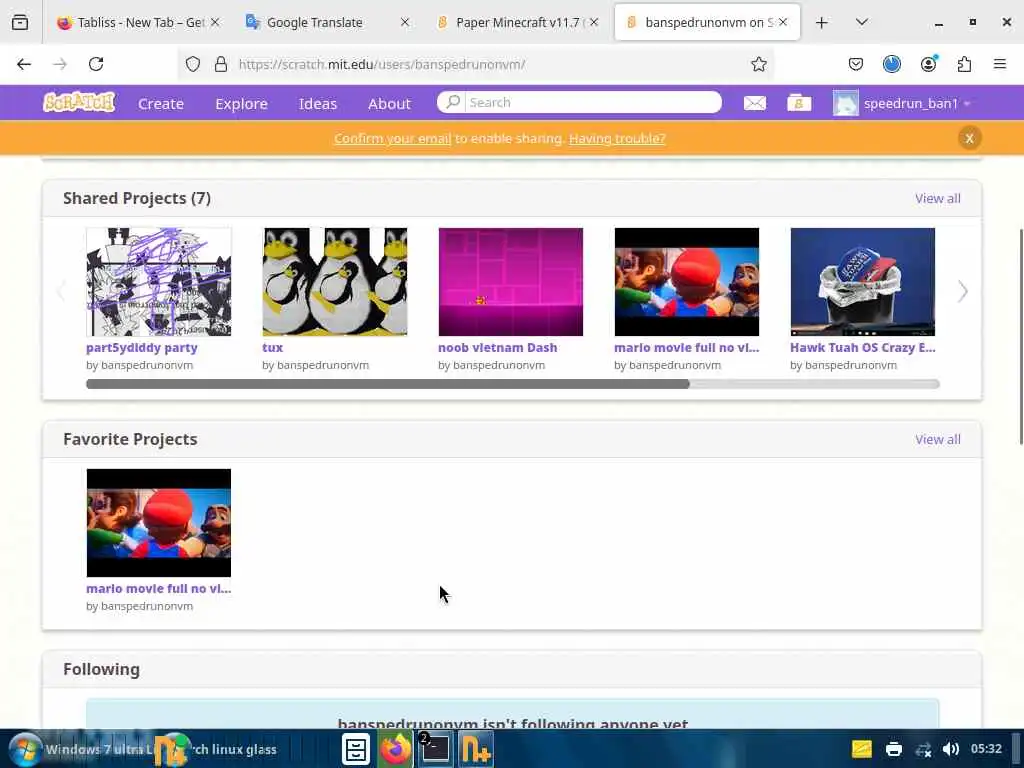Bookmark this page with the star icon
This screenshot has width=1024, height=768.
(x=758, y=64)
